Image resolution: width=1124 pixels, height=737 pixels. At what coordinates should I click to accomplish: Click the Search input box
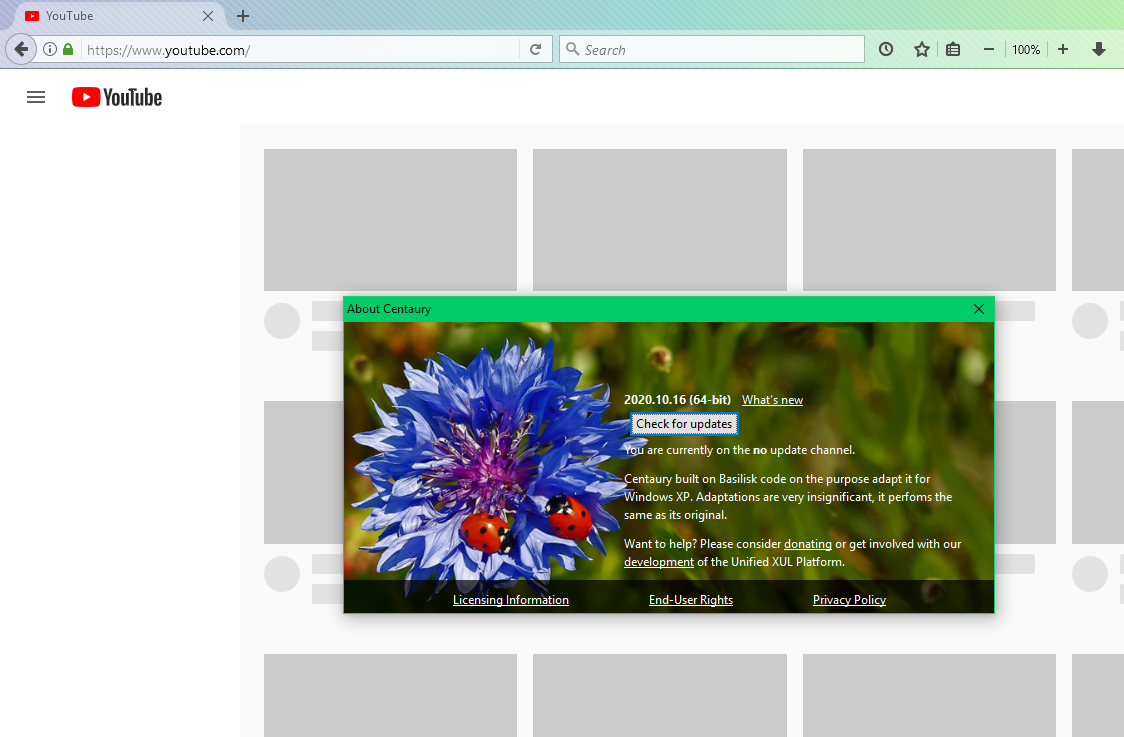(712, 49)
